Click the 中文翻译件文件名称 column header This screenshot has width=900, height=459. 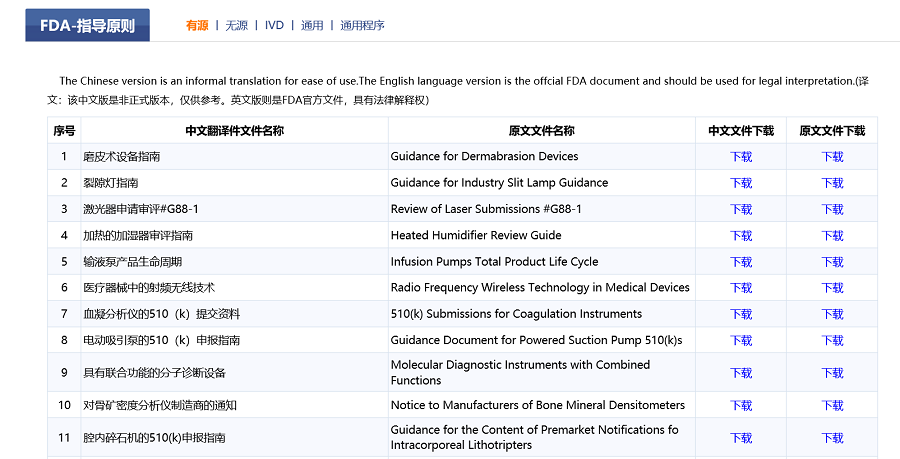235,131
